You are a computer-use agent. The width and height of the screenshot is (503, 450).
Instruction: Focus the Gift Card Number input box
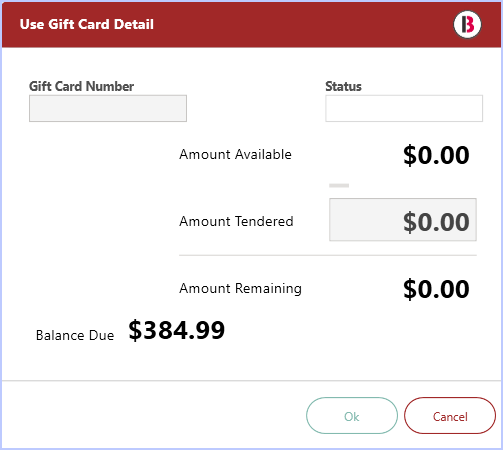coord(108,108)
